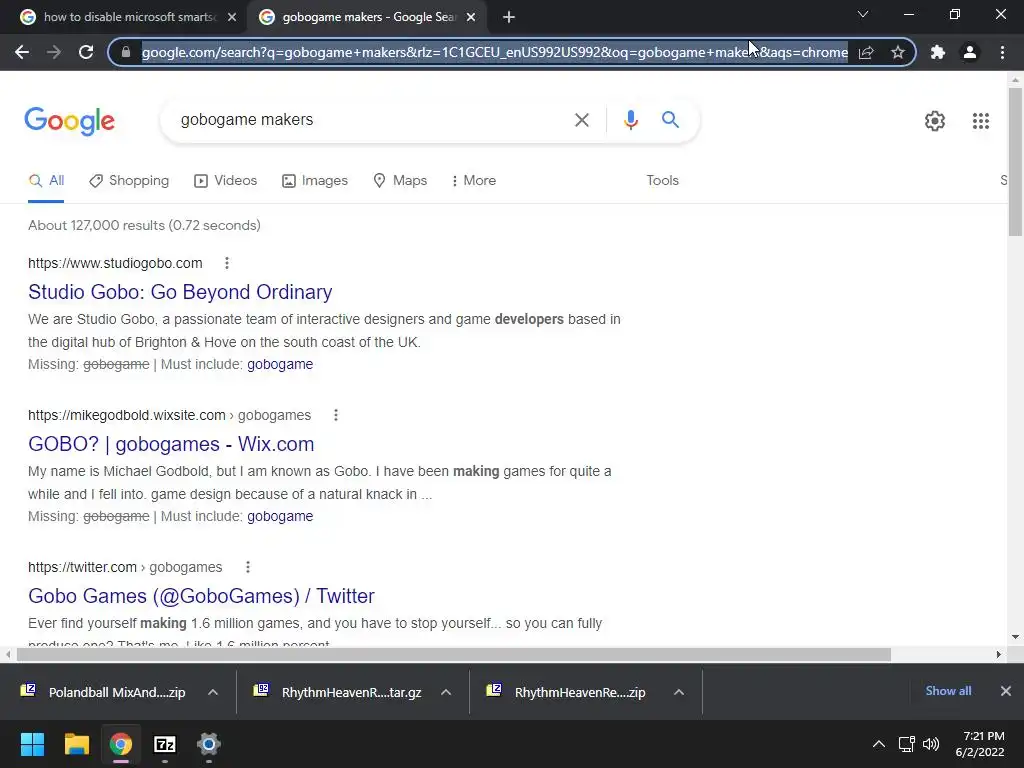This screenshot has height=768, width=1024.
Task: Expand options for Polandball MixAnd zip download
Action: click(x=213, y=692)
